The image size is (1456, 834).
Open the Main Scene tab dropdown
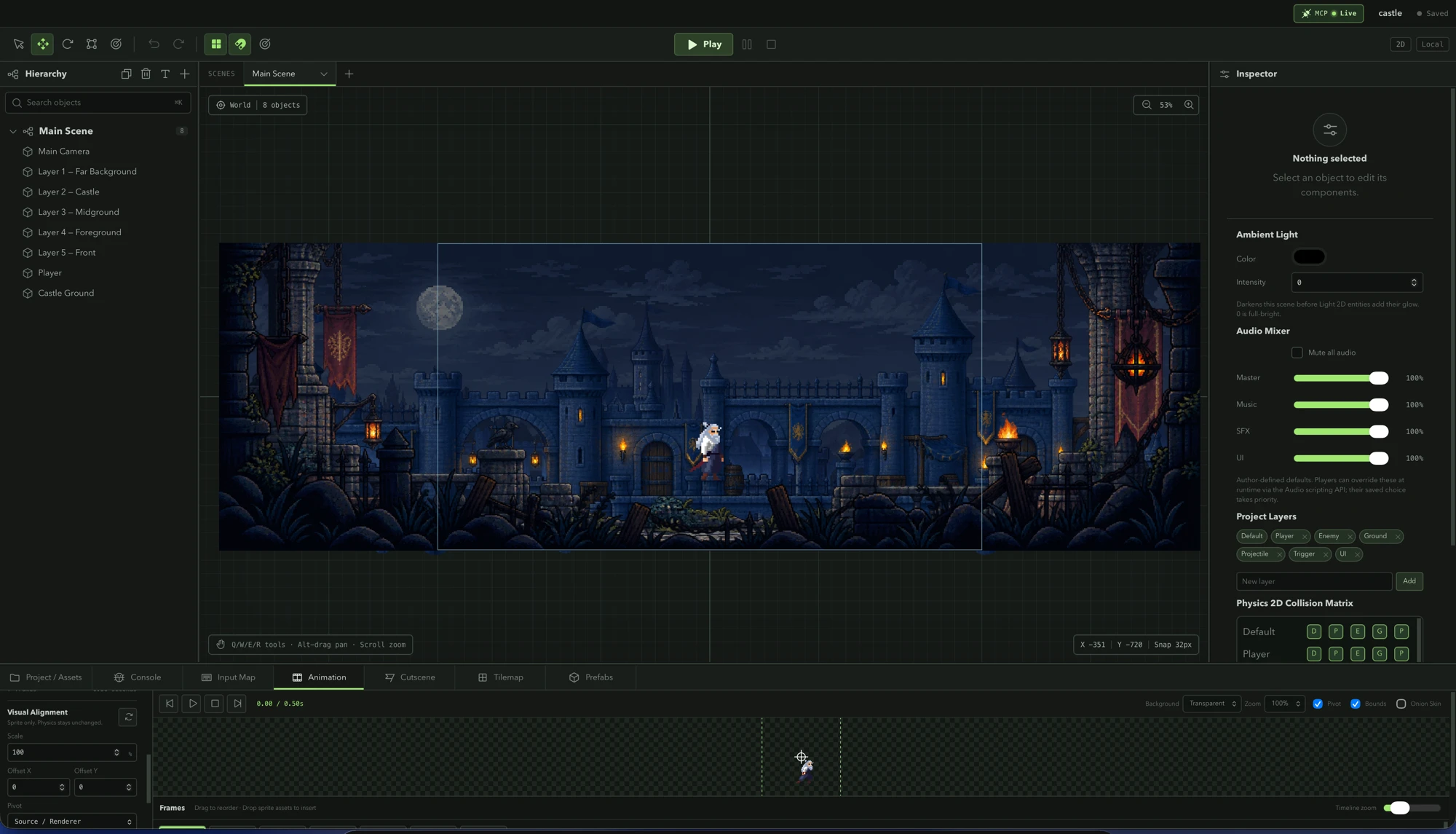324,74
